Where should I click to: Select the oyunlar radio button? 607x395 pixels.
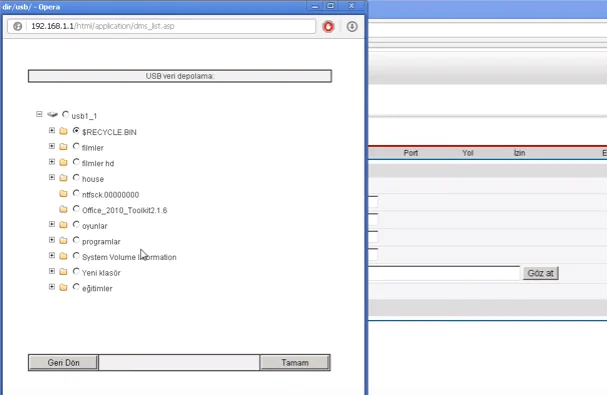[76, 225]
